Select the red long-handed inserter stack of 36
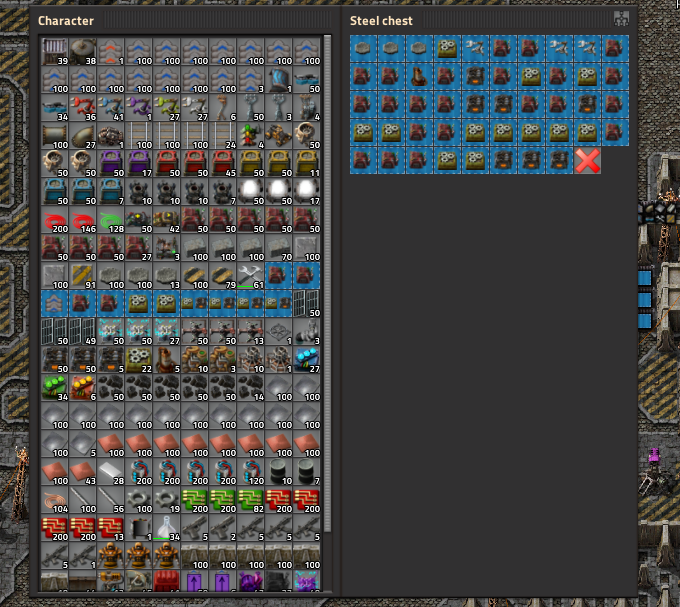The image size is (680, 607). click(x=83, y=105)
